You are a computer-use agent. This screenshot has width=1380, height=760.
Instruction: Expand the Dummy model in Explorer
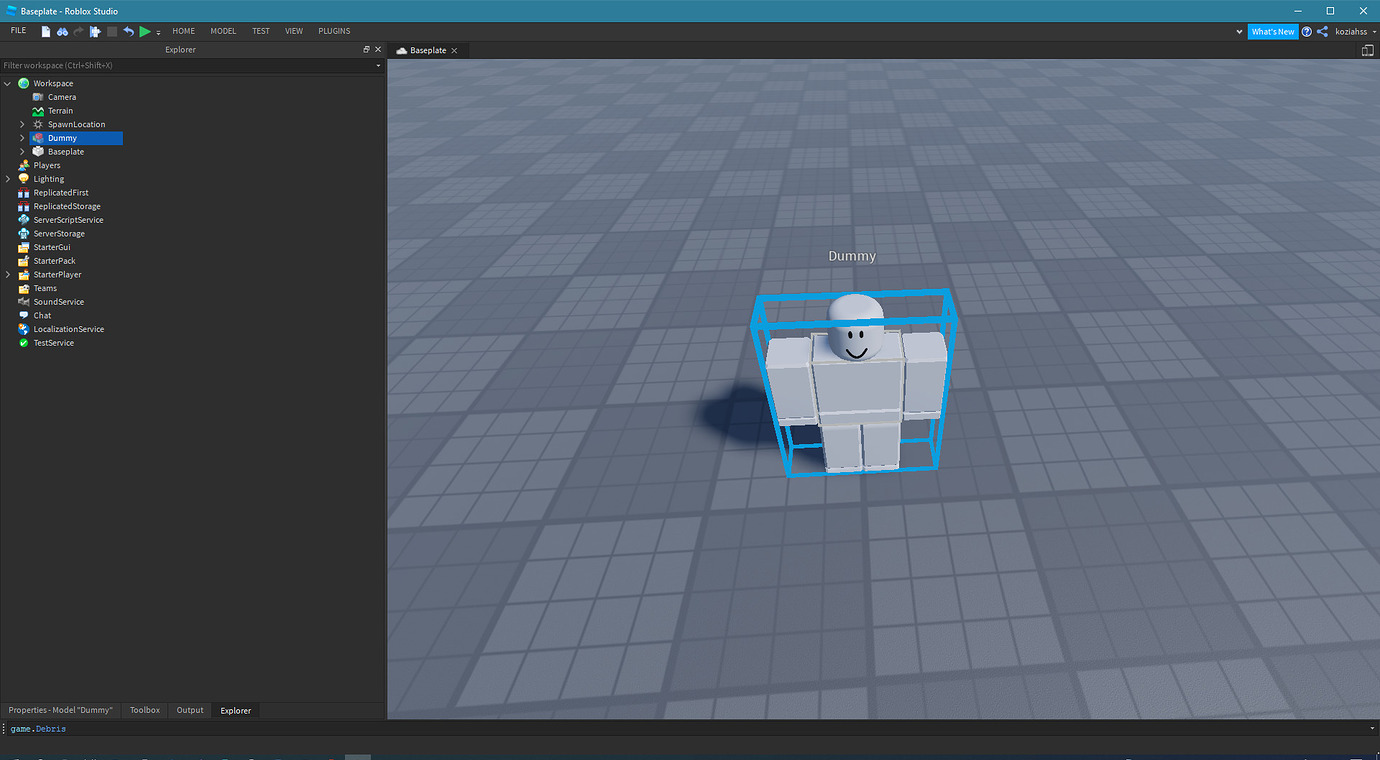(22, 137)
